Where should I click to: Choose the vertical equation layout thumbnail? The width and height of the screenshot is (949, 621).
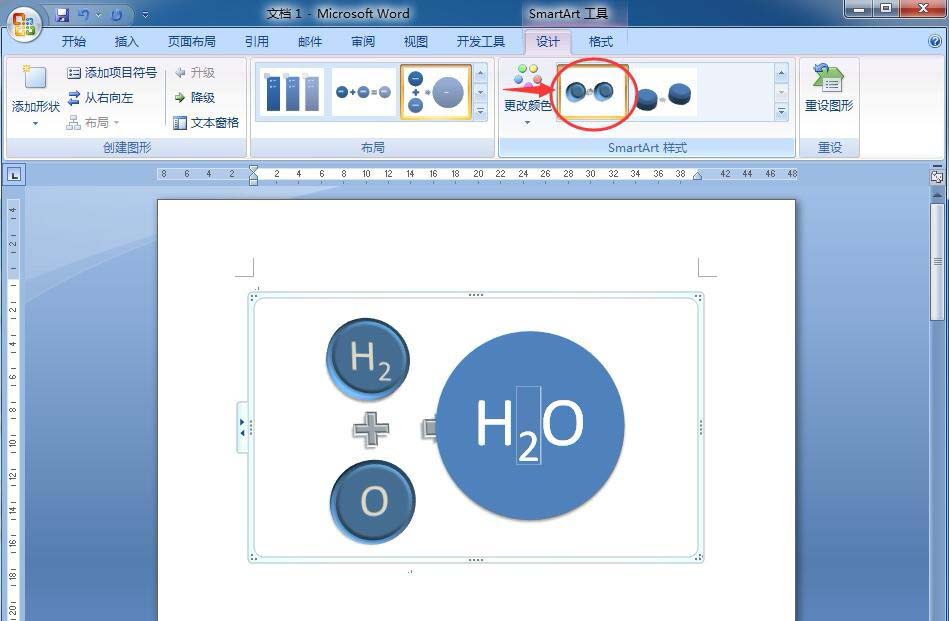pos(436,92)
